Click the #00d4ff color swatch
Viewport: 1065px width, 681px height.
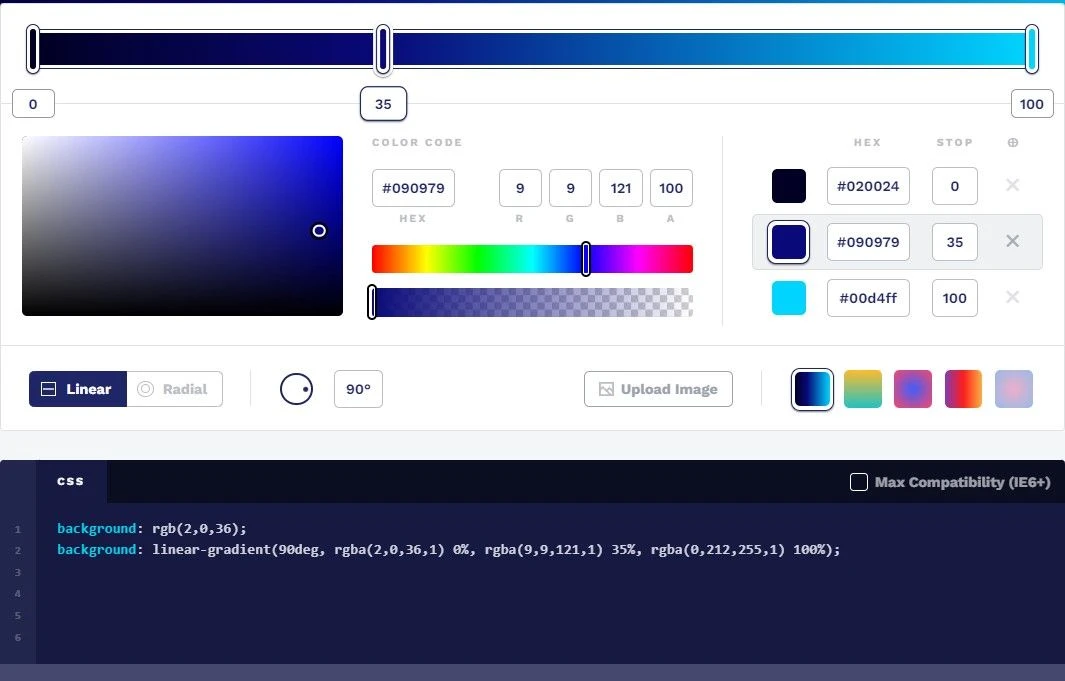[x=789, y=297]
